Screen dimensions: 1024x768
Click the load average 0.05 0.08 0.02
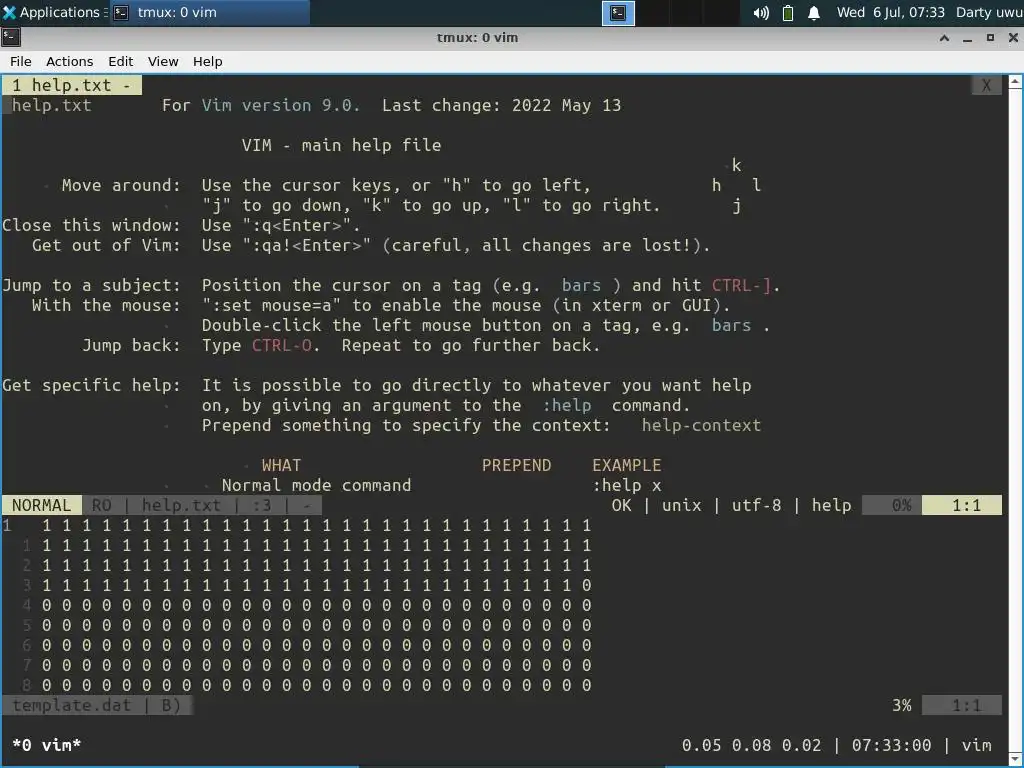click(751, 745)
